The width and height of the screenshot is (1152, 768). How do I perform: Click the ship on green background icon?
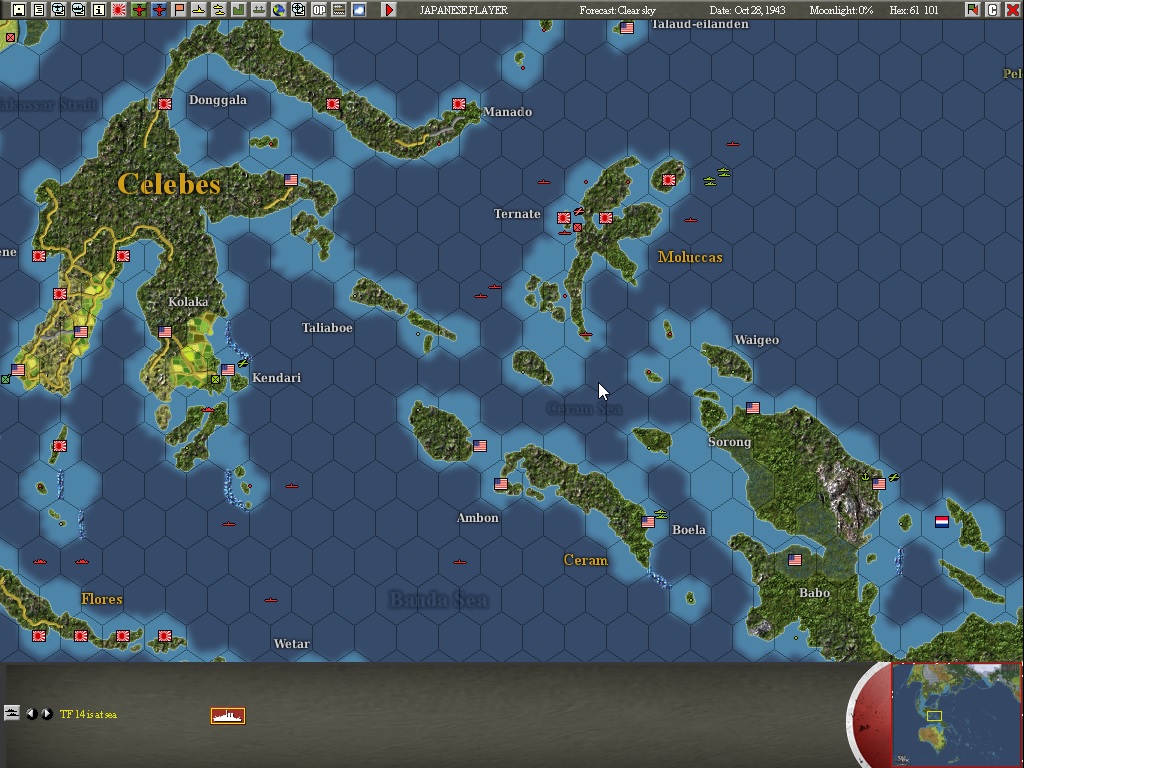(x=258, y=10)
